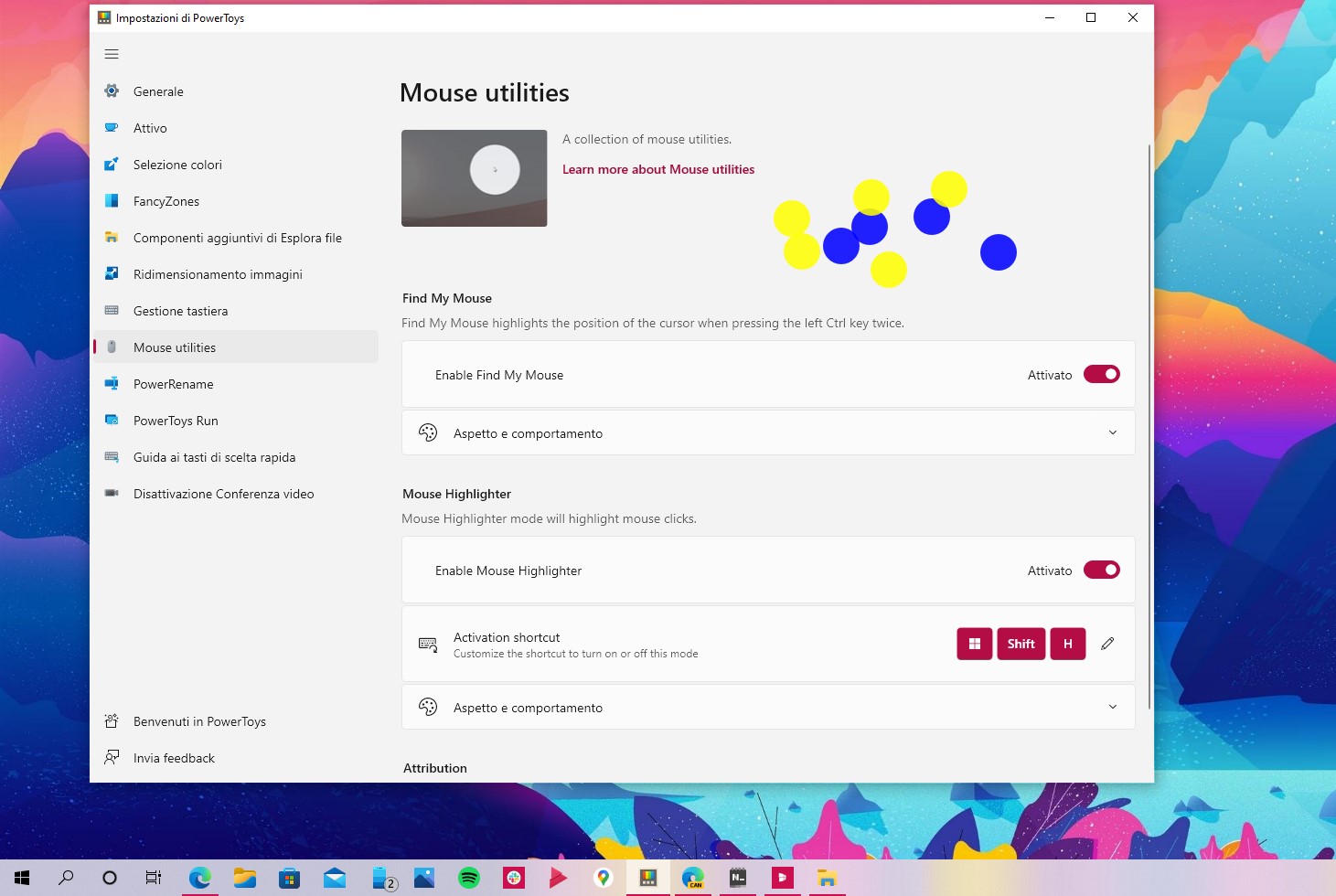
Task: Click the Mouse utilities mouse icon
Action: coord(112,347)
